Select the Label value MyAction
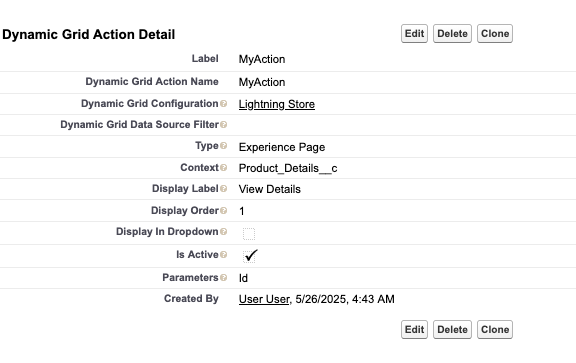 click(x=262, y=59)
